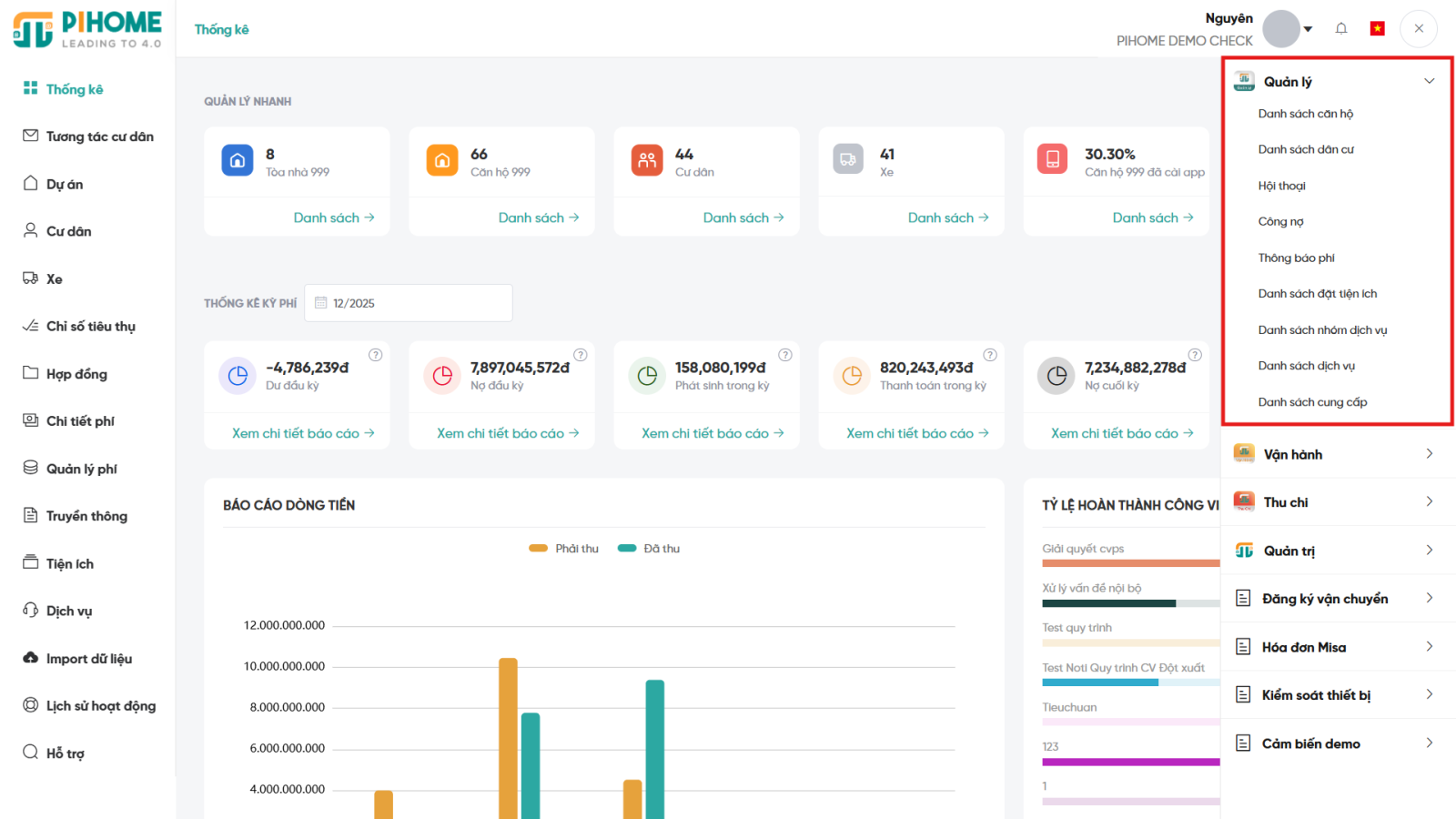View Xem chi tiết báo cáo for Nợ đầu kỳ

point(508,433)
